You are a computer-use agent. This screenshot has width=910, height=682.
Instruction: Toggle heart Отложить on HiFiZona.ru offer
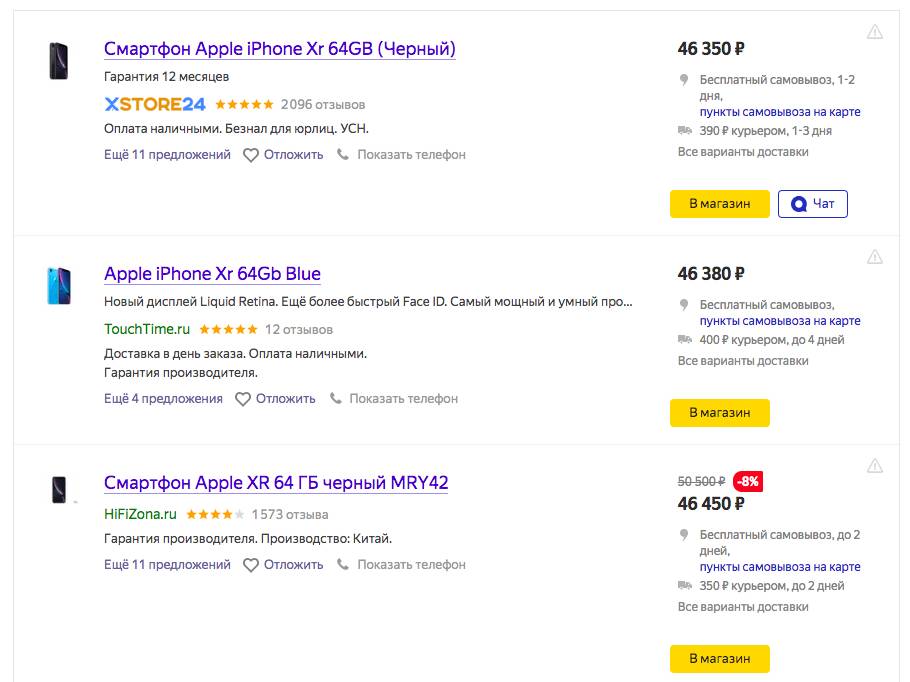[283, 565]
